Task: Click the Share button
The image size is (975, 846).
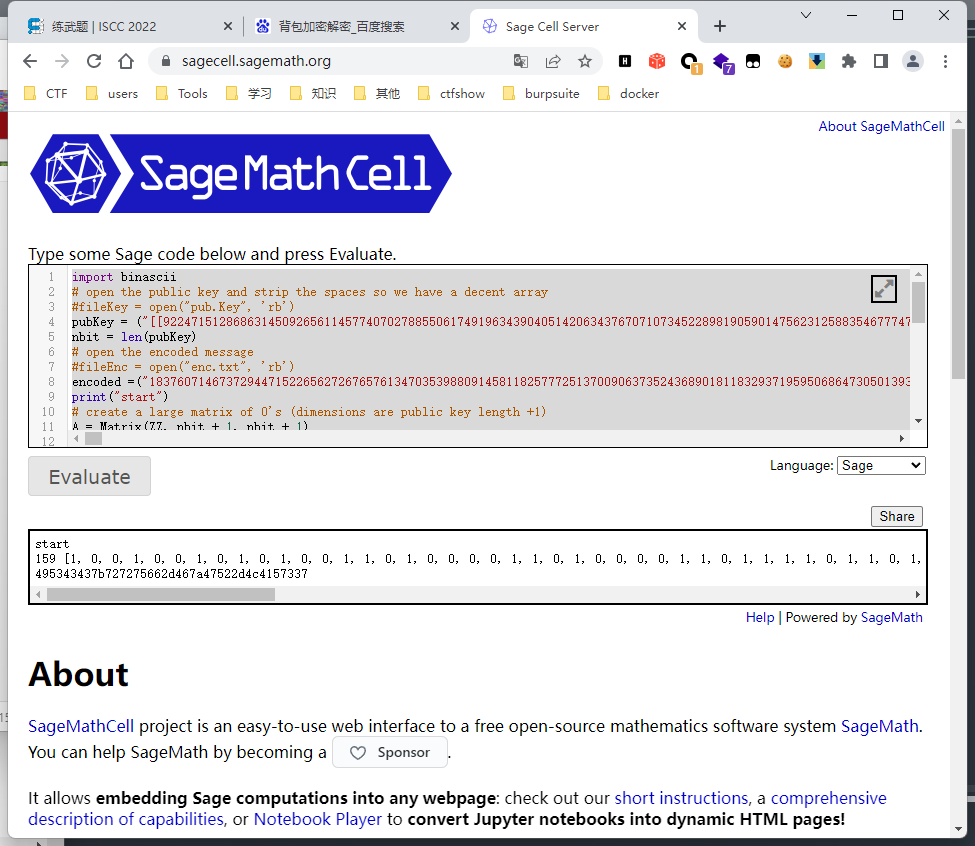Action: (897, 517)
